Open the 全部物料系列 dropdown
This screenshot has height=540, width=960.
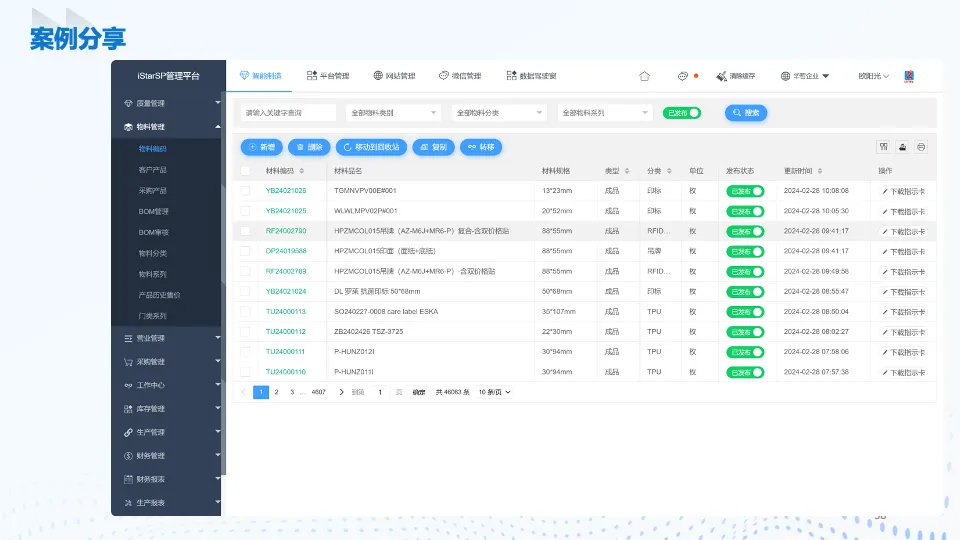tap(605, 113)
